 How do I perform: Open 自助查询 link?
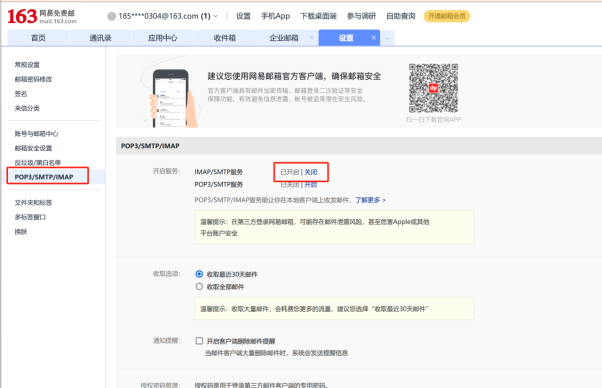pyautogui.click(x=400, y=16)
